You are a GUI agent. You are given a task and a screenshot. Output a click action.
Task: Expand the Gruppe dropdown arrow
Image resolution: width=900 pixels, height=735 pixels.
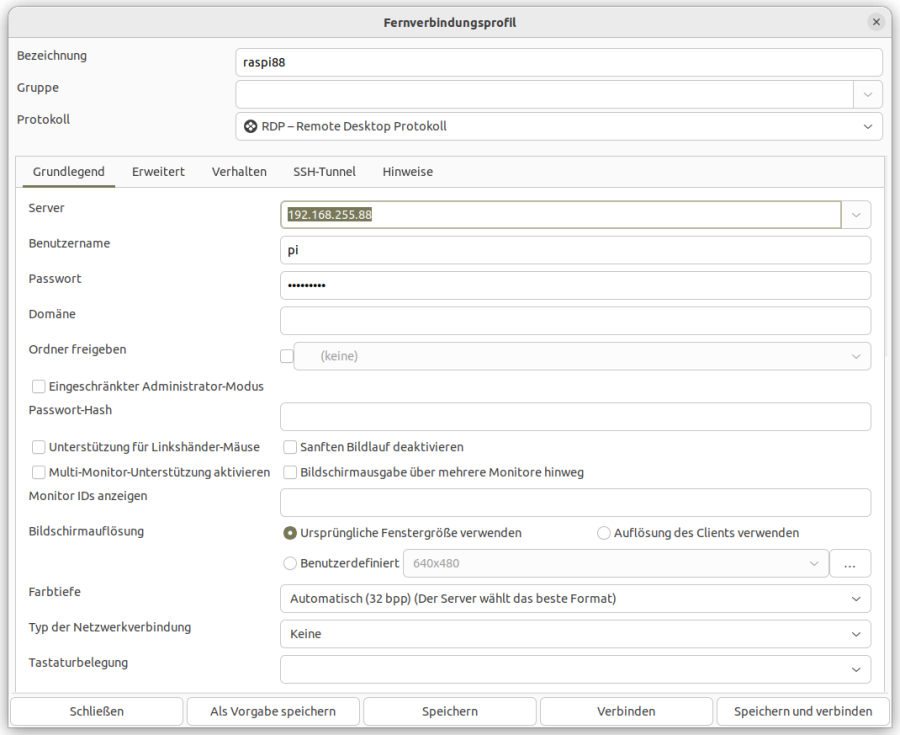(867, 94)
